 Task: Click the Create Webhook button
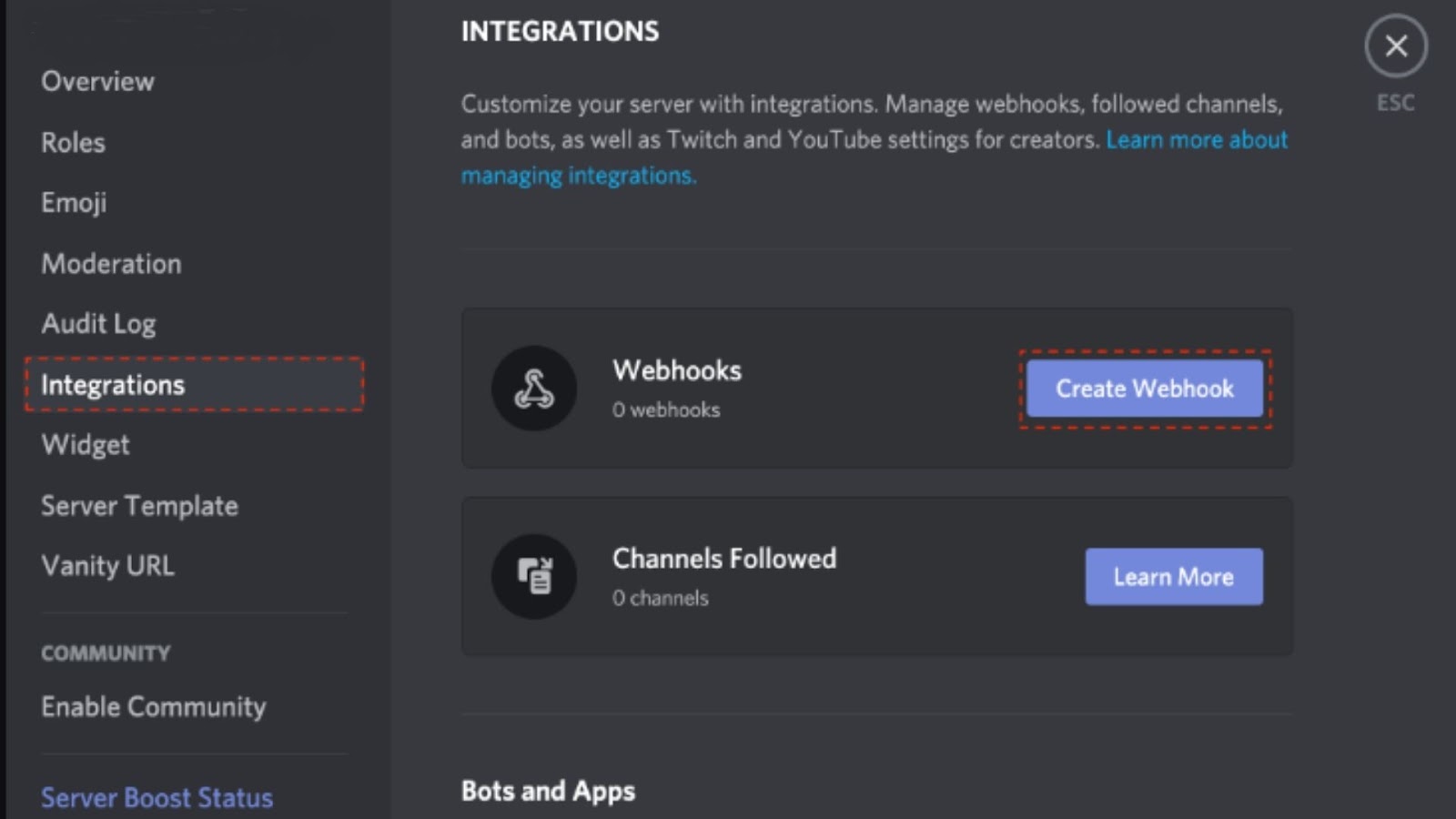[1144, 389]
